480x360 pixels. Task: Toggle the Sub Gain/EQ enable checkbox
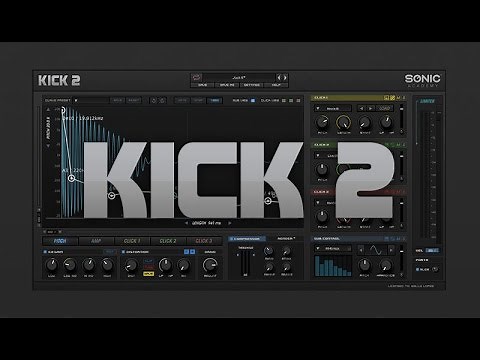click(45, 252)
